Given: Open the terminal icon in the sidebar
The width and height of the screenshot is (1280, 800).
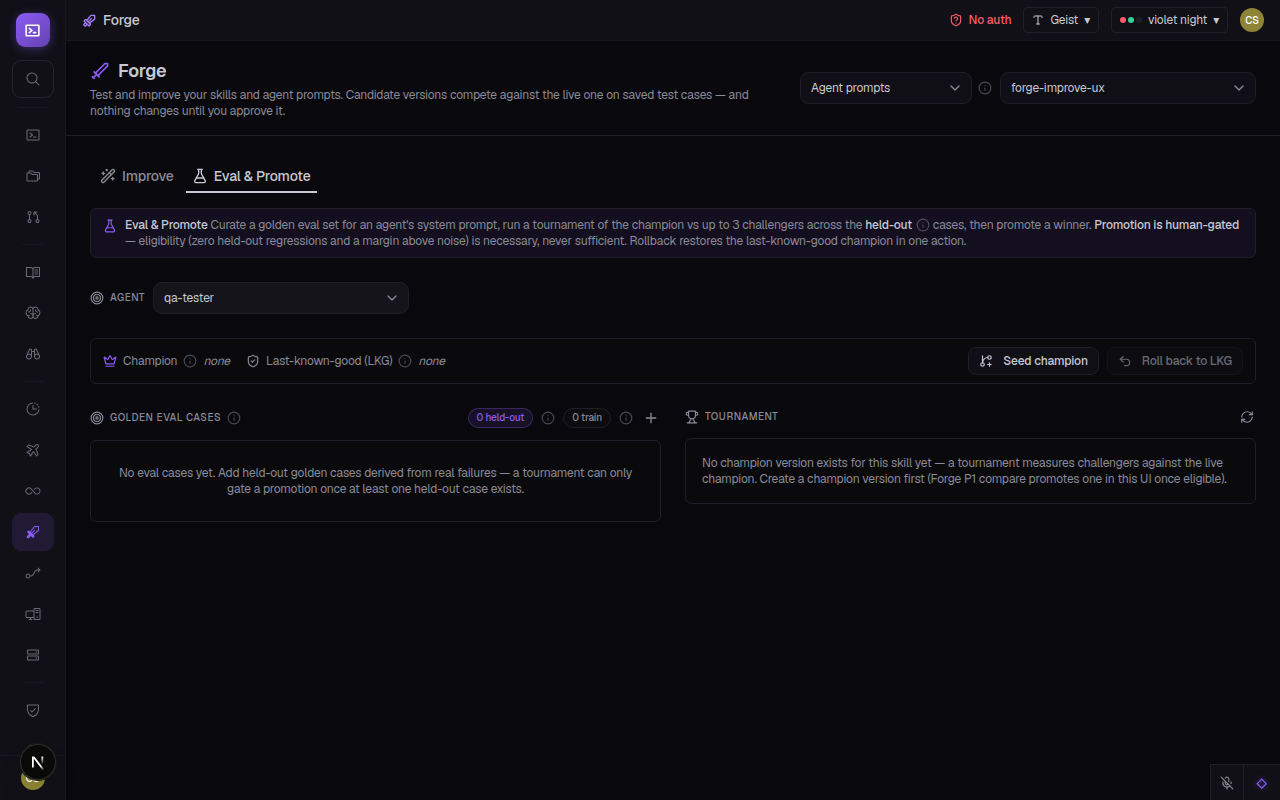Looking at the screenshot, I should pos(33,135).
